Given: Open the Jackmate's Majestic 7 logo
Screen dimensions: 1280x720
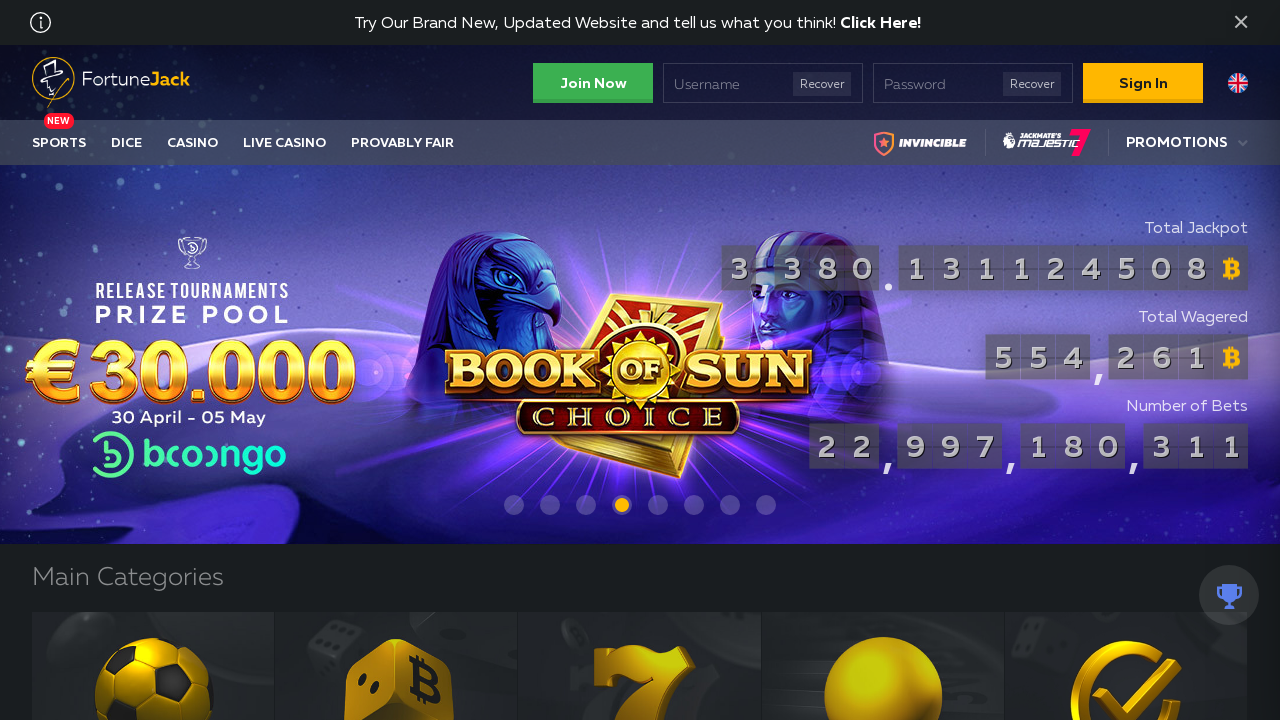Looking at the screenshot, I should pos(1046,142).
